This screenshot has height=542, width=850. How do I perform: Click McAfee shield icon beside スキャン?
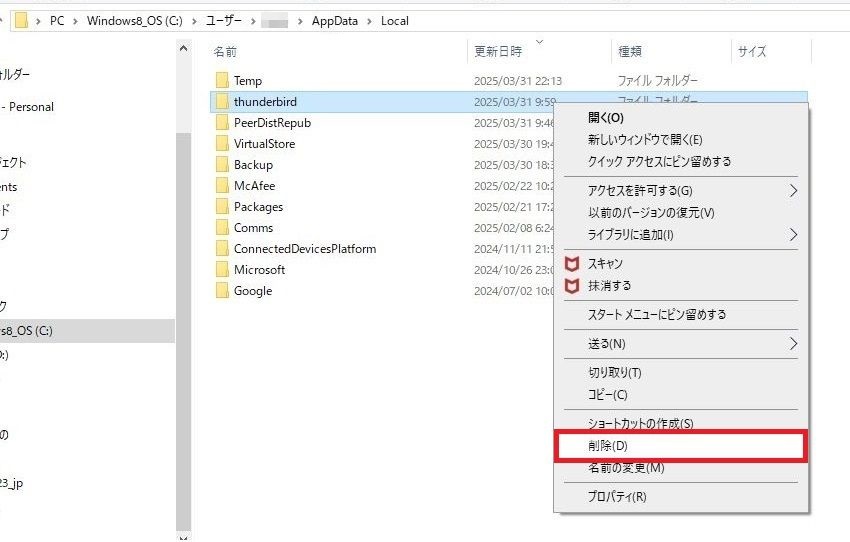572,264
